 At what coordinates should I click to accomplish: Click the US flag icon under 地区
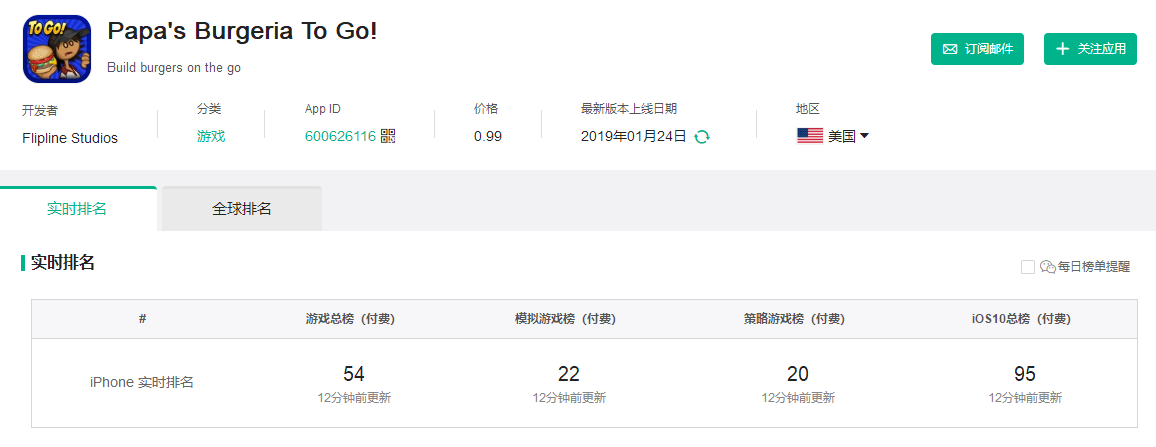(x=809, y=136)
